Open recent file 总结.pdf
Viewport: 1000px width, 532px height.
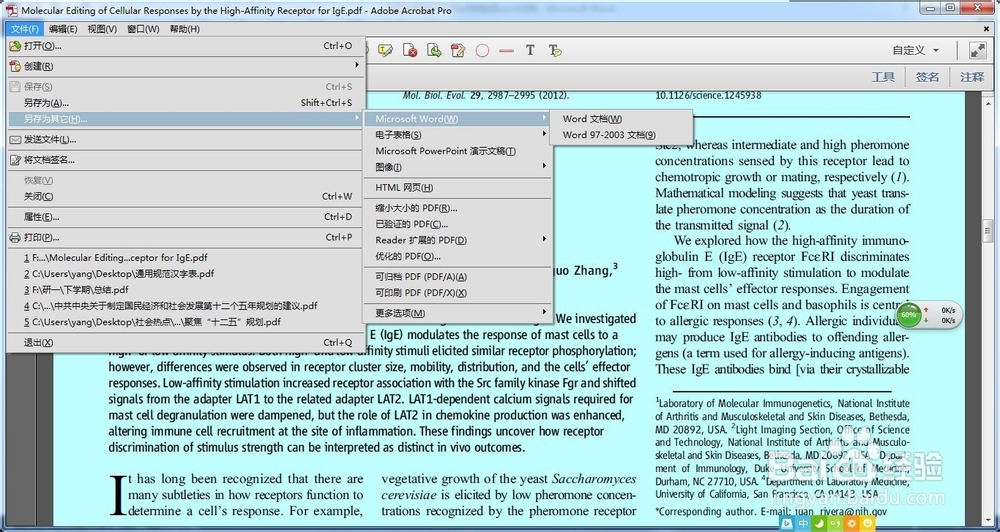185,290
